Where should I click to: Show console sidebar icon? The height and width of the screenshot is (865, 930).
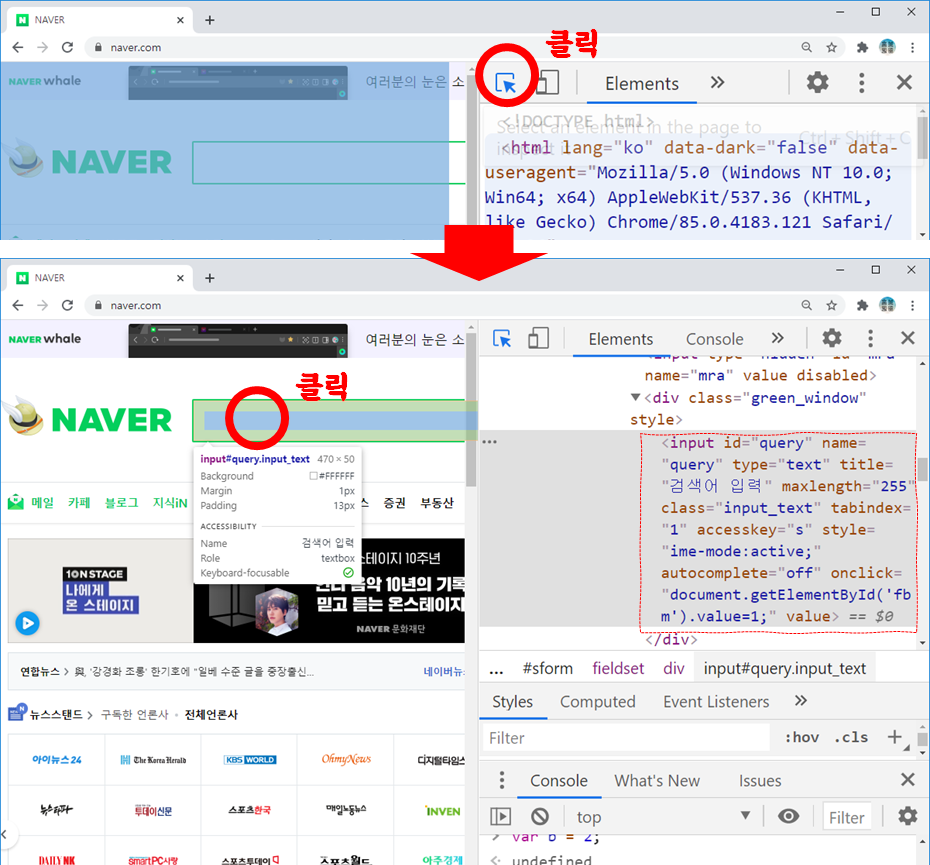click(x=501, y=817)
